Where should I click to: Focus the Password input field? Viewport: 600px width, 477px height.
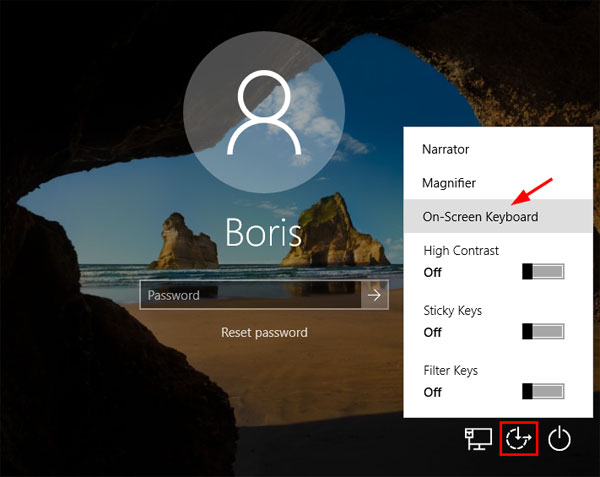point(250,295)
